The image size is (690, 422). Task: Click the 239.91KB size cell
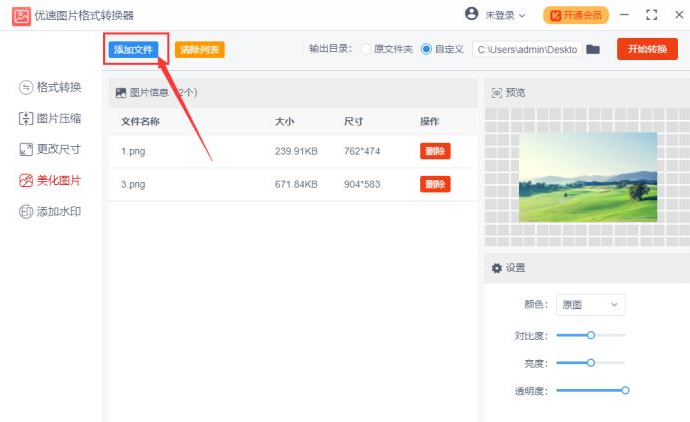[296, 151]
